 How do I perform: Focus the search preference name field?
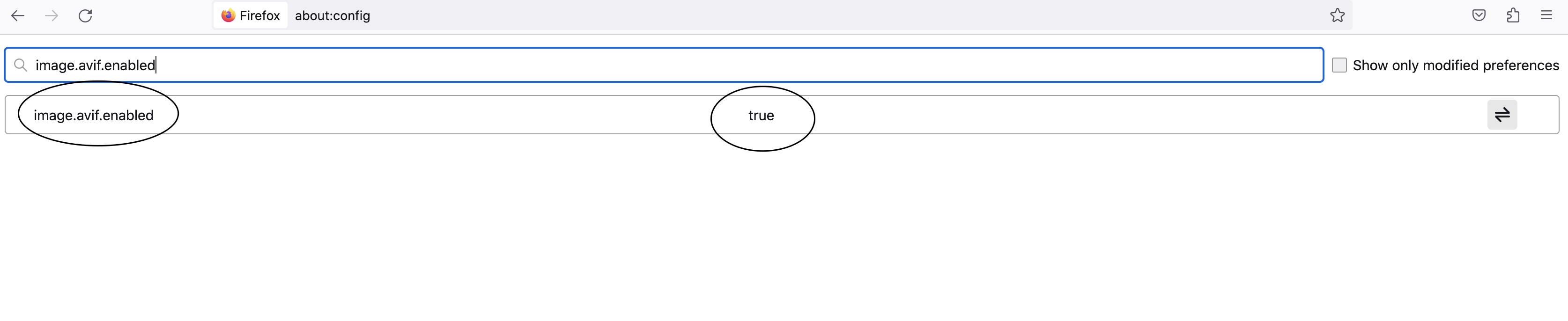pos(670,65)
